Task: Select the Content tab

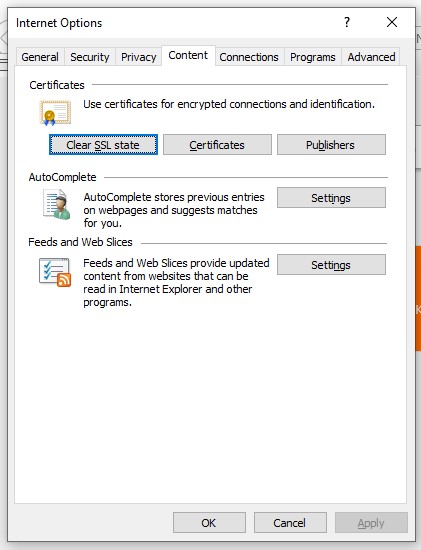Action: (x=188, y=55)
